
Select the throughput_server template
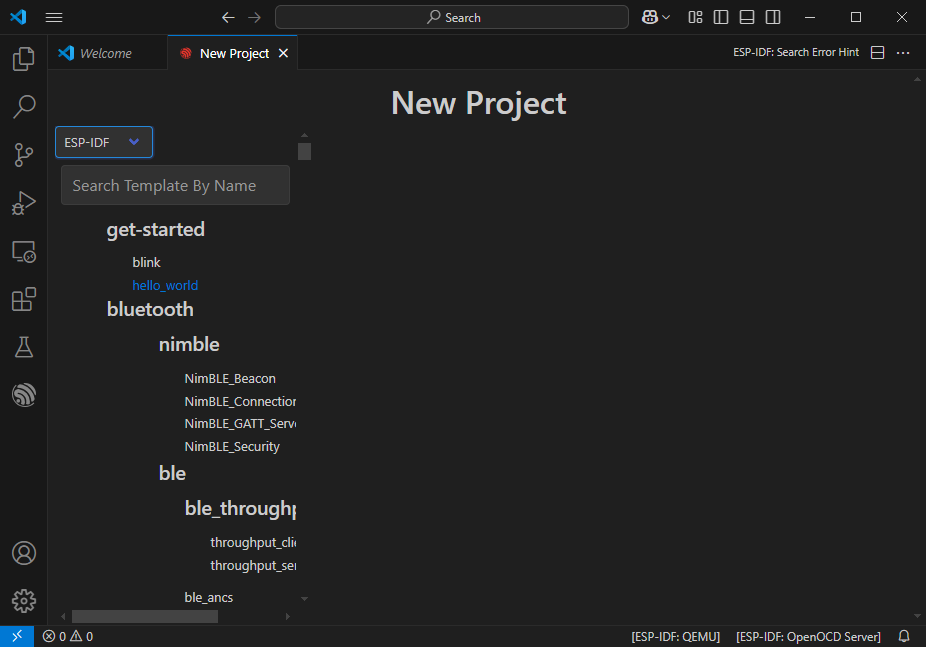[253, 566]
